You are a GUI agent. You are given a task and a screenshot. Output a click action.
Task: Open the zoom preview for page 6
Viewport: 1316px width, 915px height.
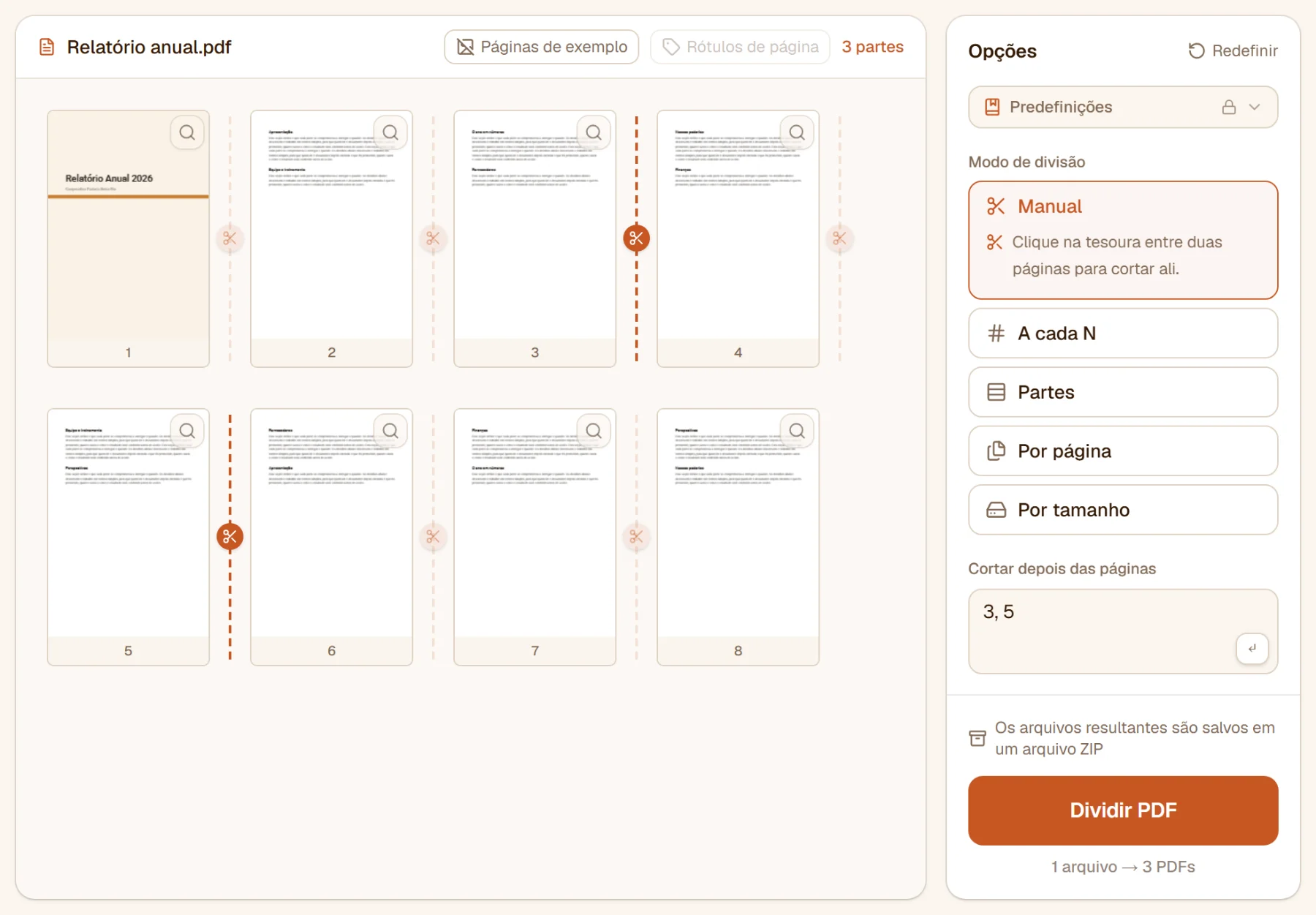pos(390,431)
